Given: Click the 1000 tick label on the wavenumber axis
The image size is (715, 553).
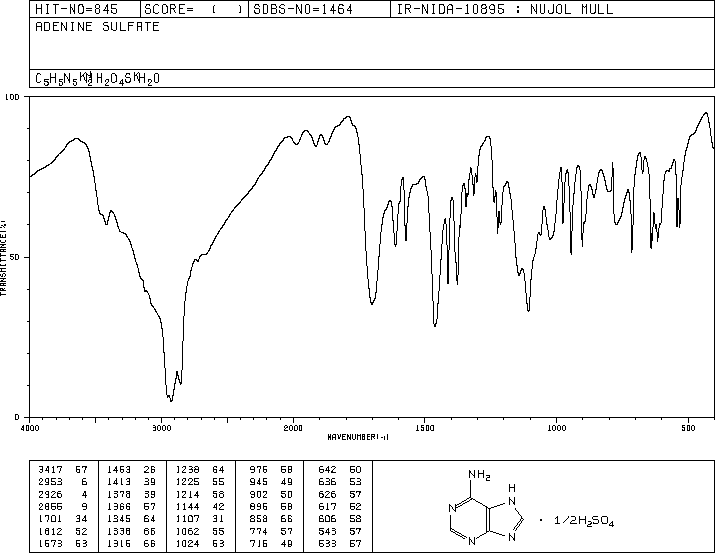Looking at the screenshot, I should coord(556,428).
